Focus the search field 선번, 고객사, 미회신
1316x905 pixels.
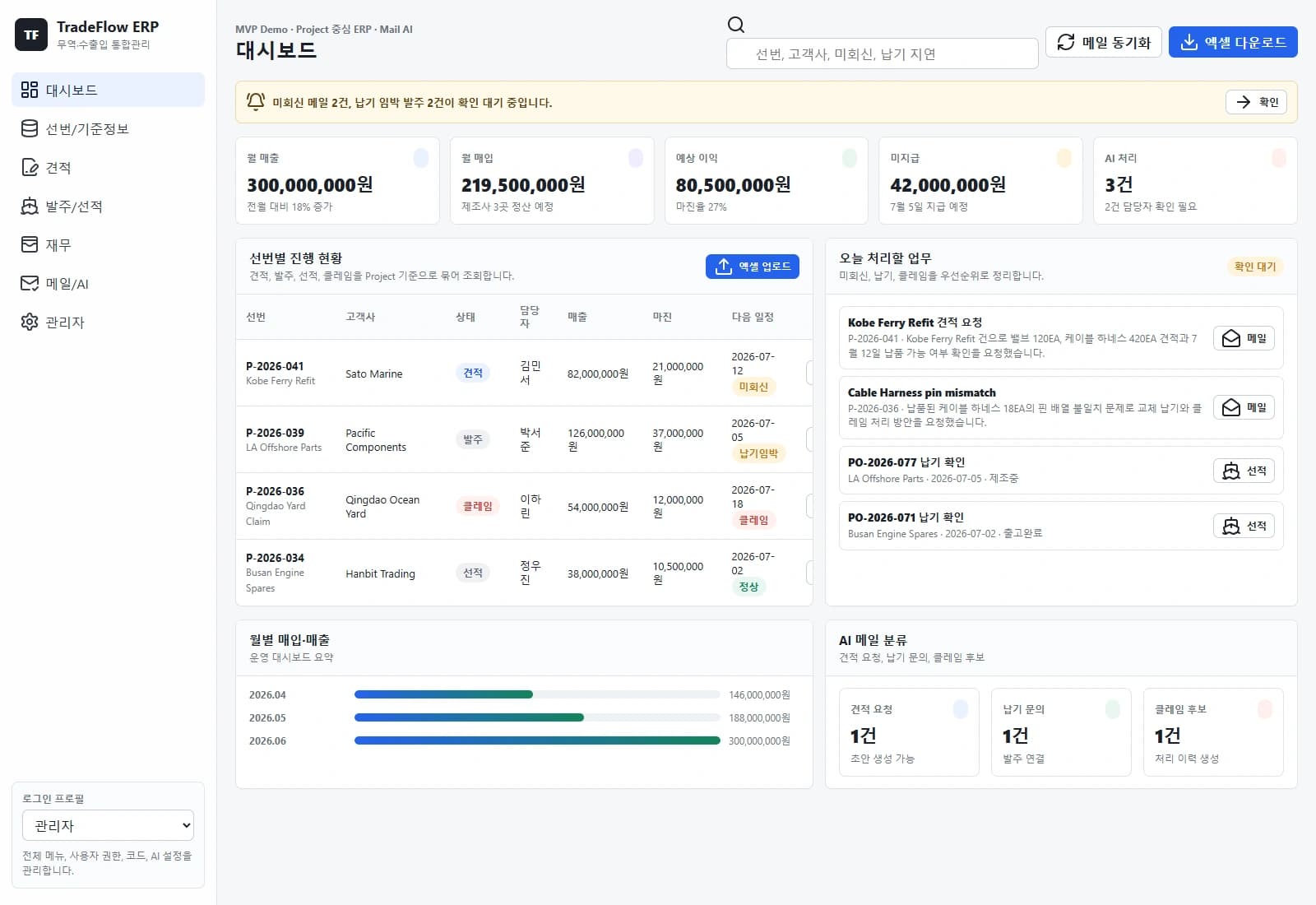[882, 53]
